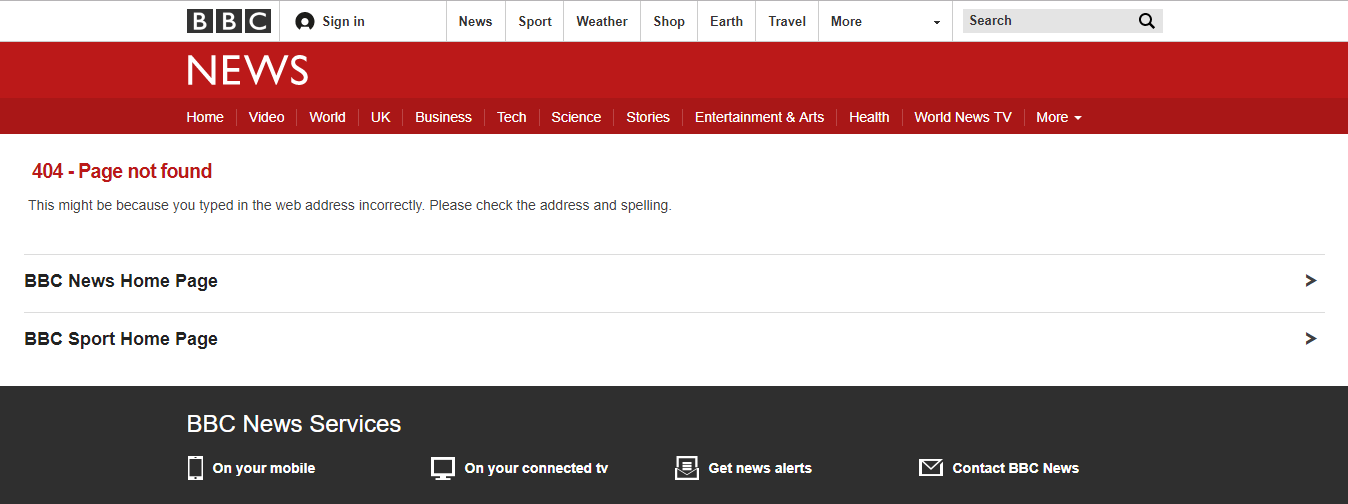Click the BBC logo blocks
1348x504 pixels.
228,21
